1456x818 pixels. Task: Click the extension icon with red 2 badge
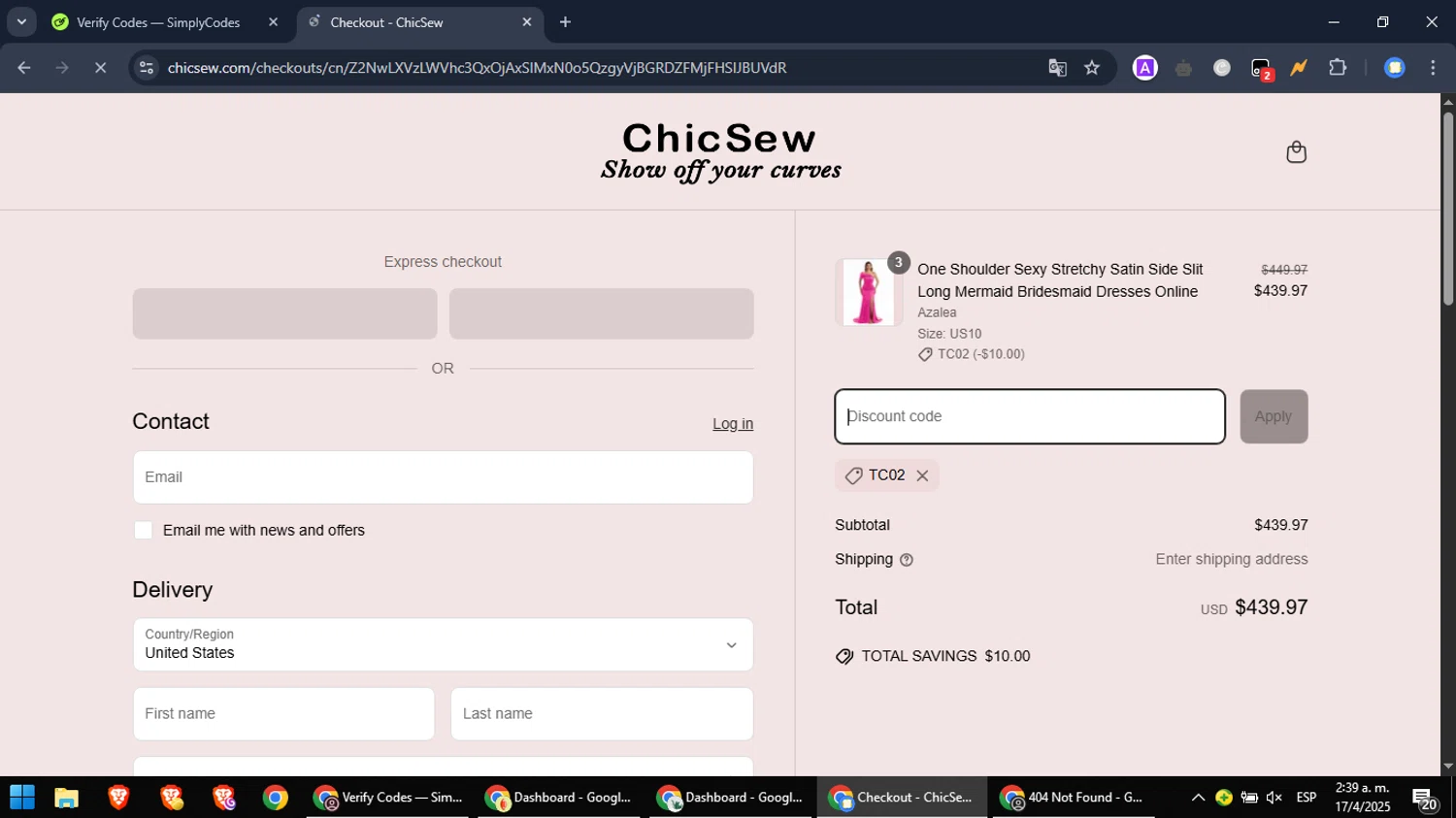click(1261, 69)
